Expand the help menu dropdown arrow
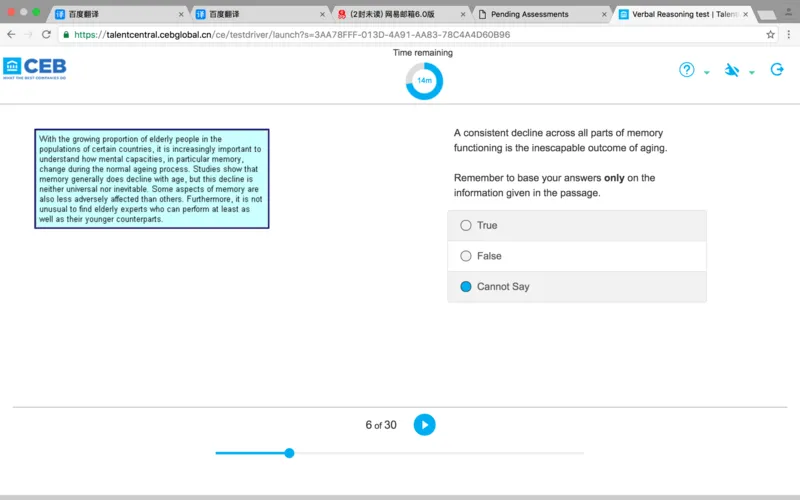The height and width of the screenshot is (500, 800). [707, 73]
